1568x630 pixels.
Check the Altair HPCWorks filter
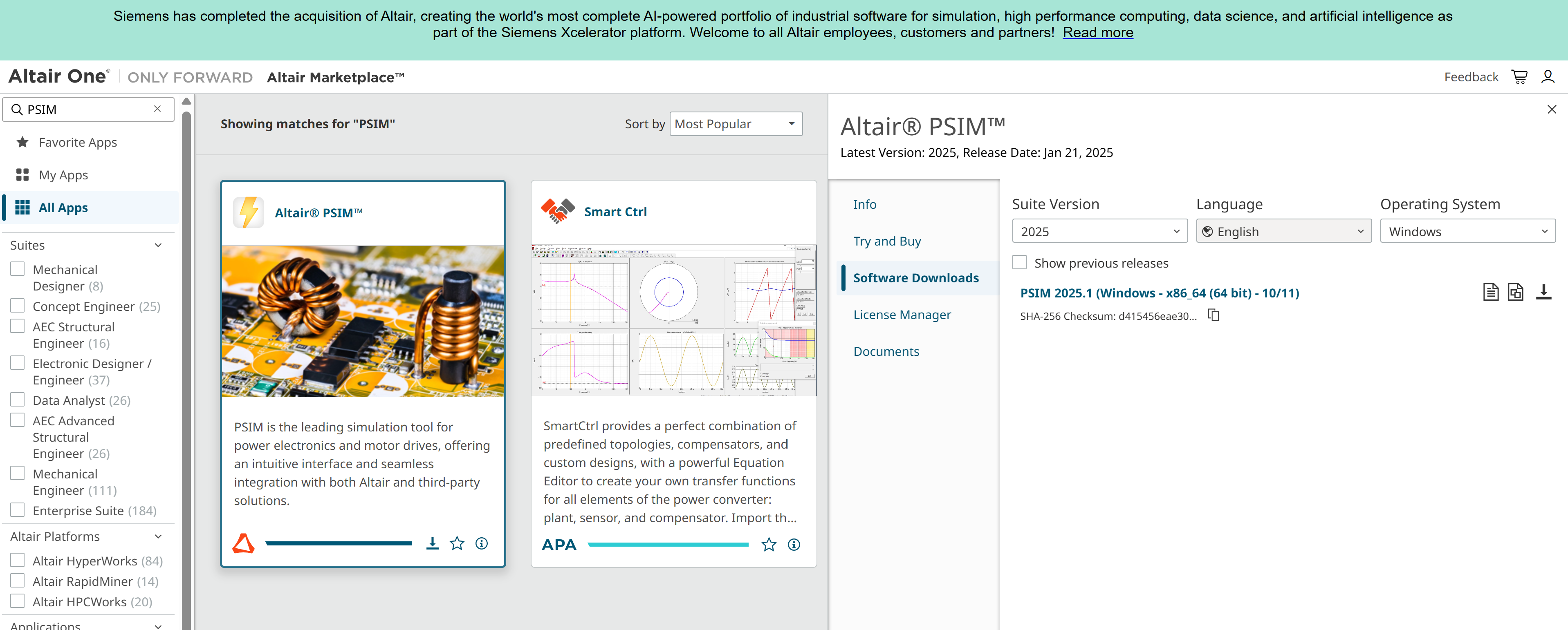[18, 601]
